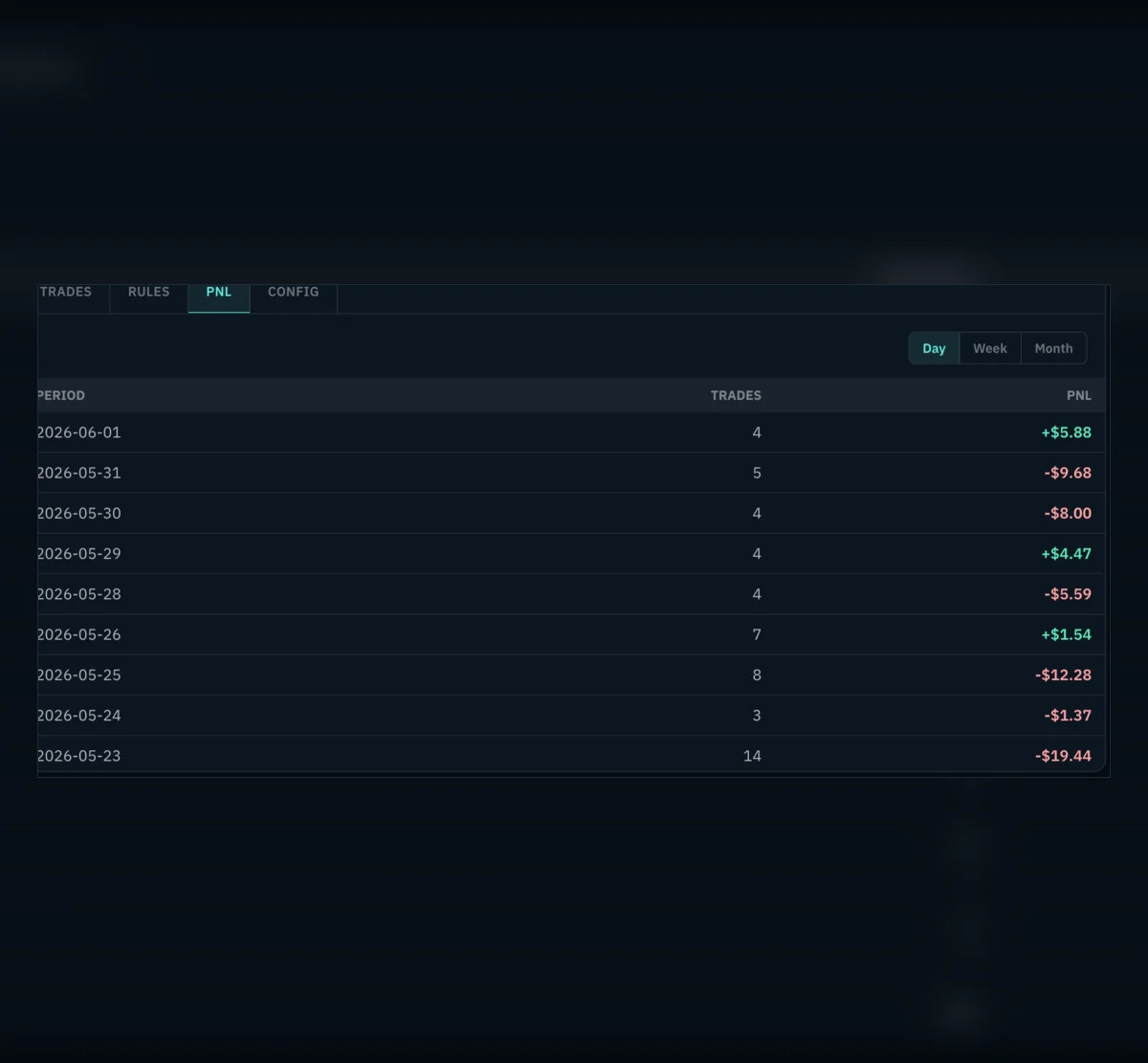The height and width of the screenshot is (1063, 1148).
Task: Click the +$1.54 PNL value
Action: (1066, 634)
